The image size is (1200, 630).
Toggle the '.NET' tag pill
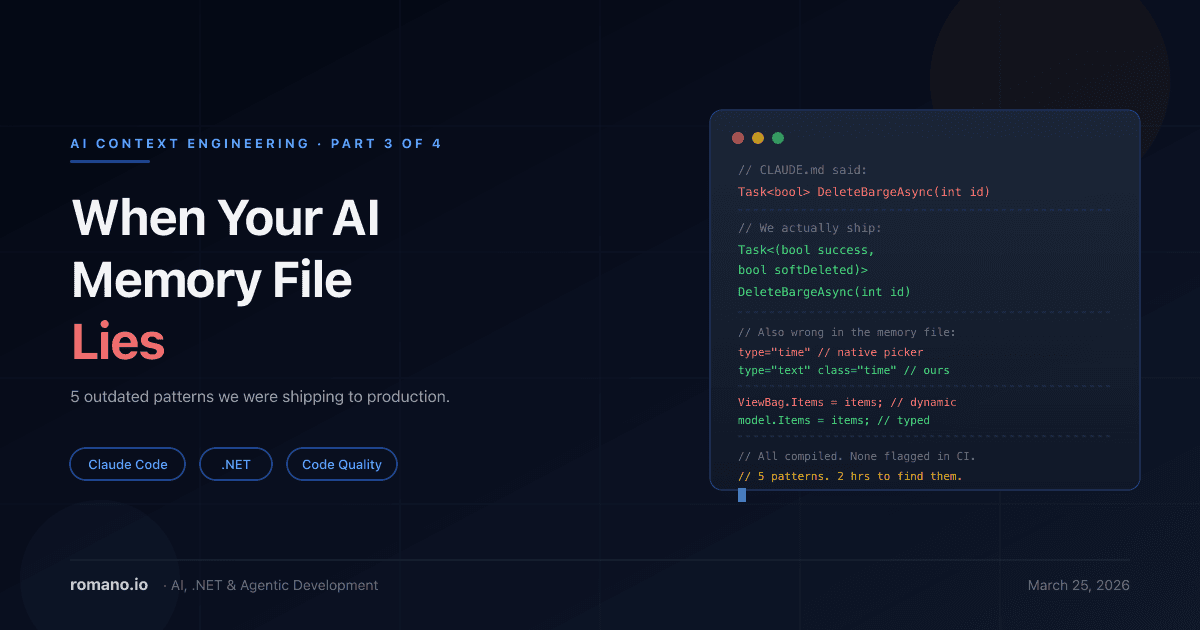[236, 464]
